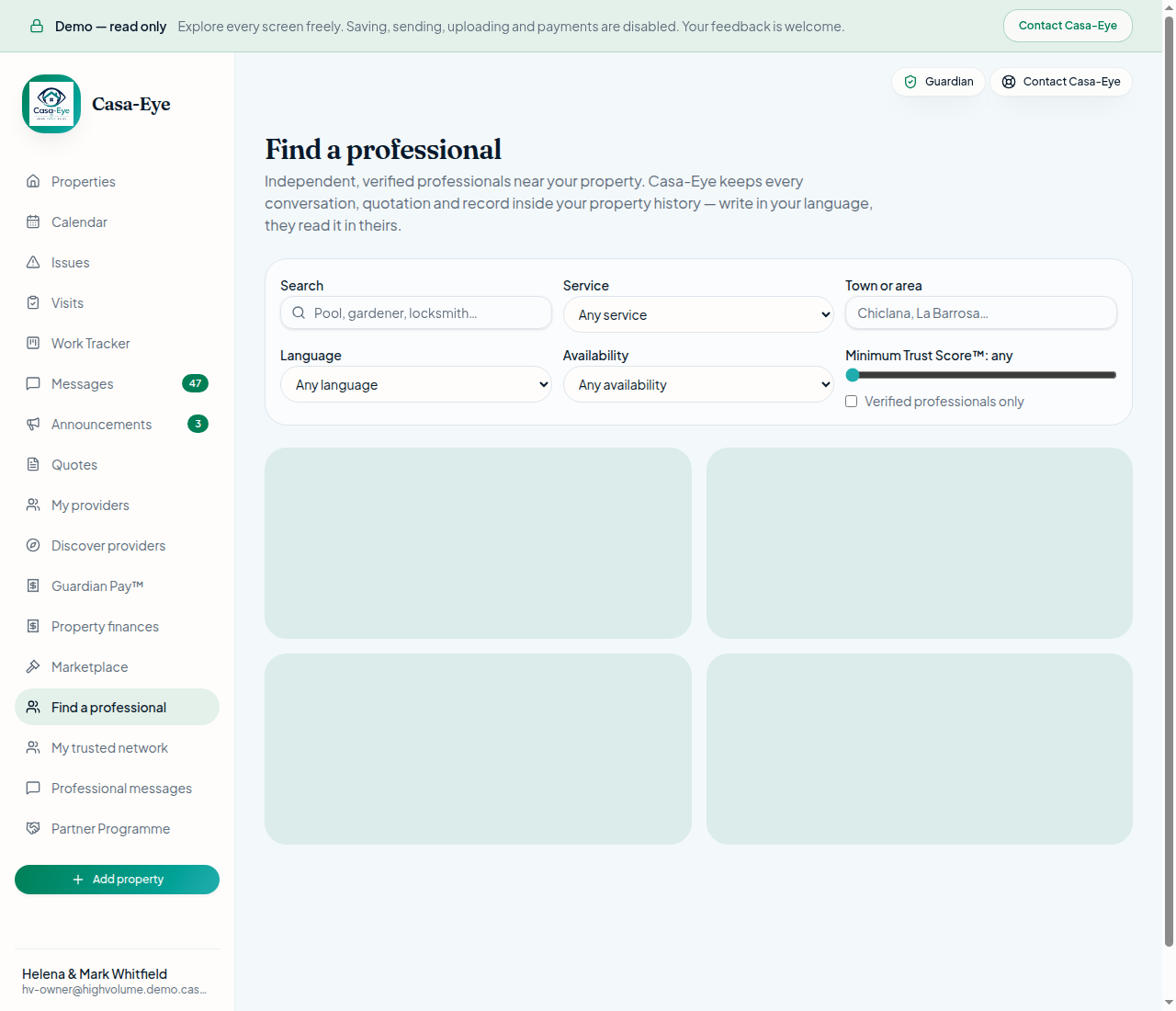
Task: Click the magnifier icon in Search field
Action: click(x=299, y=312)
